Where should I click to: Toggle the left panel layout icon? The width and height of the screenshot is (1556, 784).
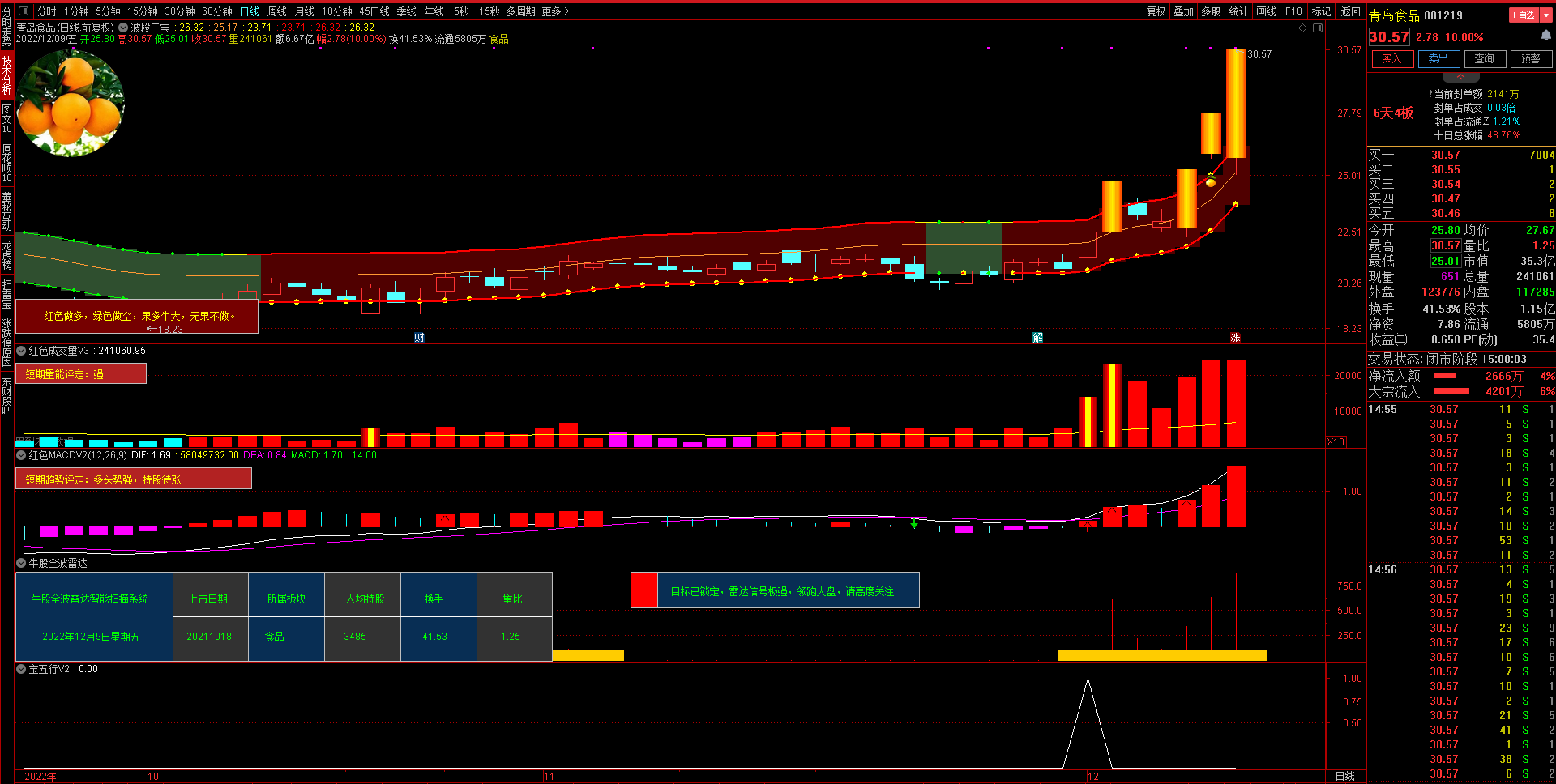coord(24,11)
